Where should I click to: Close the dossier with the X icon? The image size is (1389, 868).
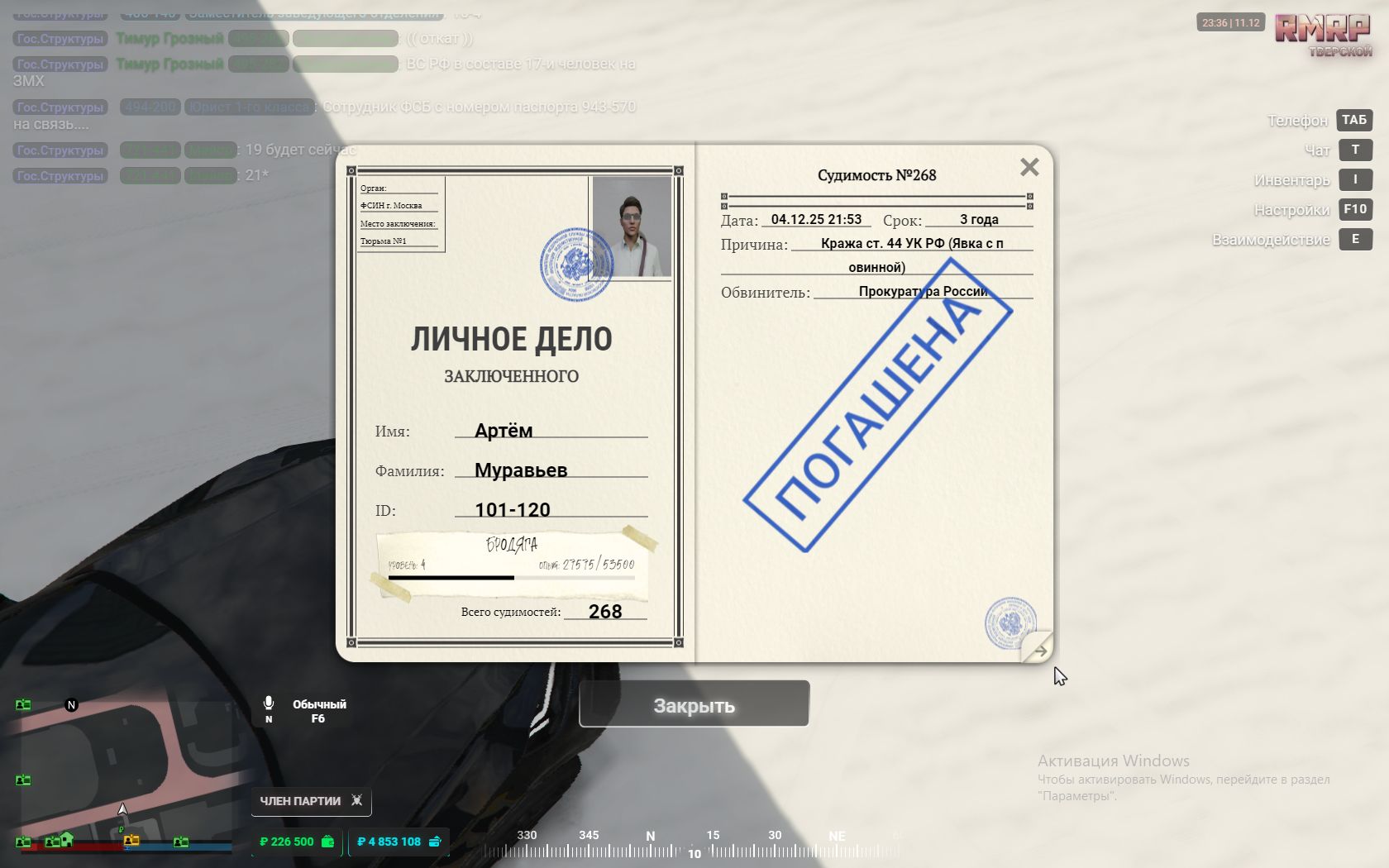coord(1029,168)
